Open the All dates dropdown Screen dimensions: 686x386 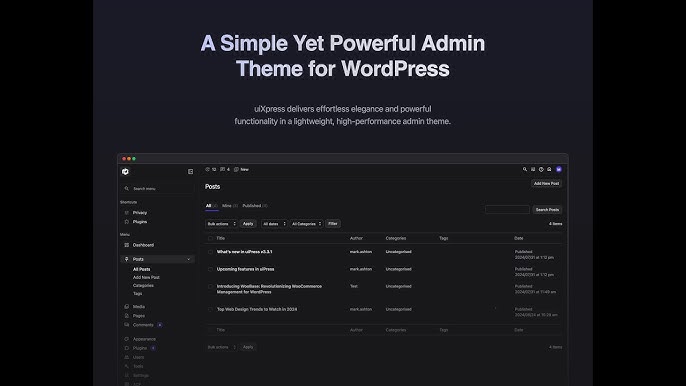pyautogui.click(x=274, y=224)
